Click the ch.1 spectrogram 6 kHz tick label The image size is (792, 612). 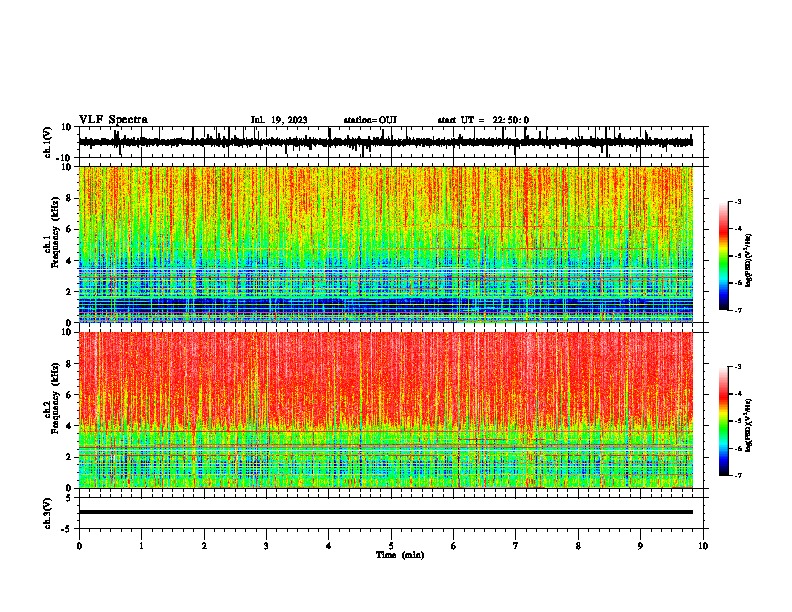coord(70,230)
